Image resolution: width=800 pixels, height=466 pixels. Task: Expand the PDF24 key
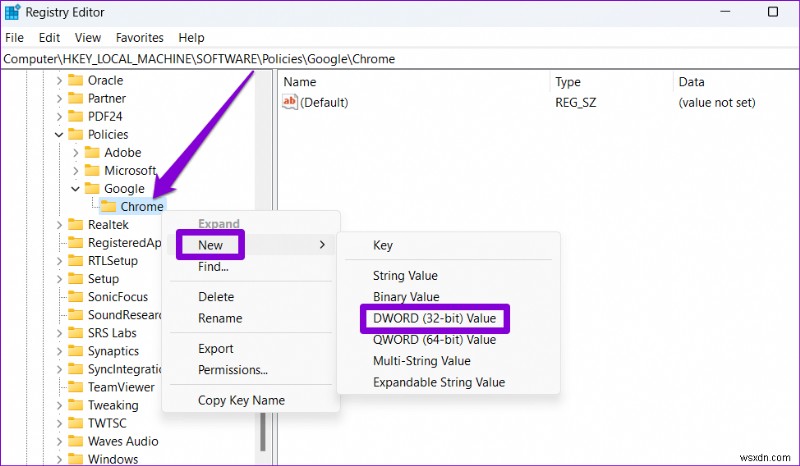[x=59, y=117]
